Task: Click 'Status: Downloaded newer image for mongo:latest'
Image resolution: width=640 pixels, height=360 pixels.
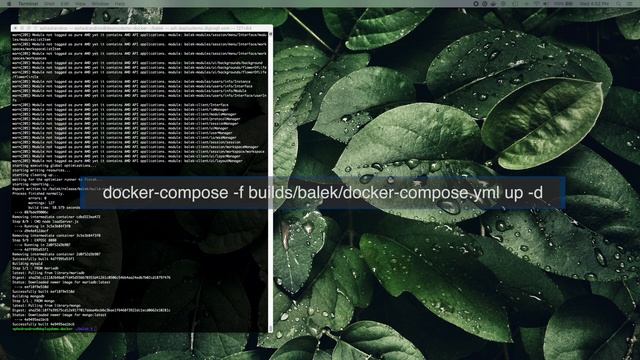Action: (x=60, y=315)
